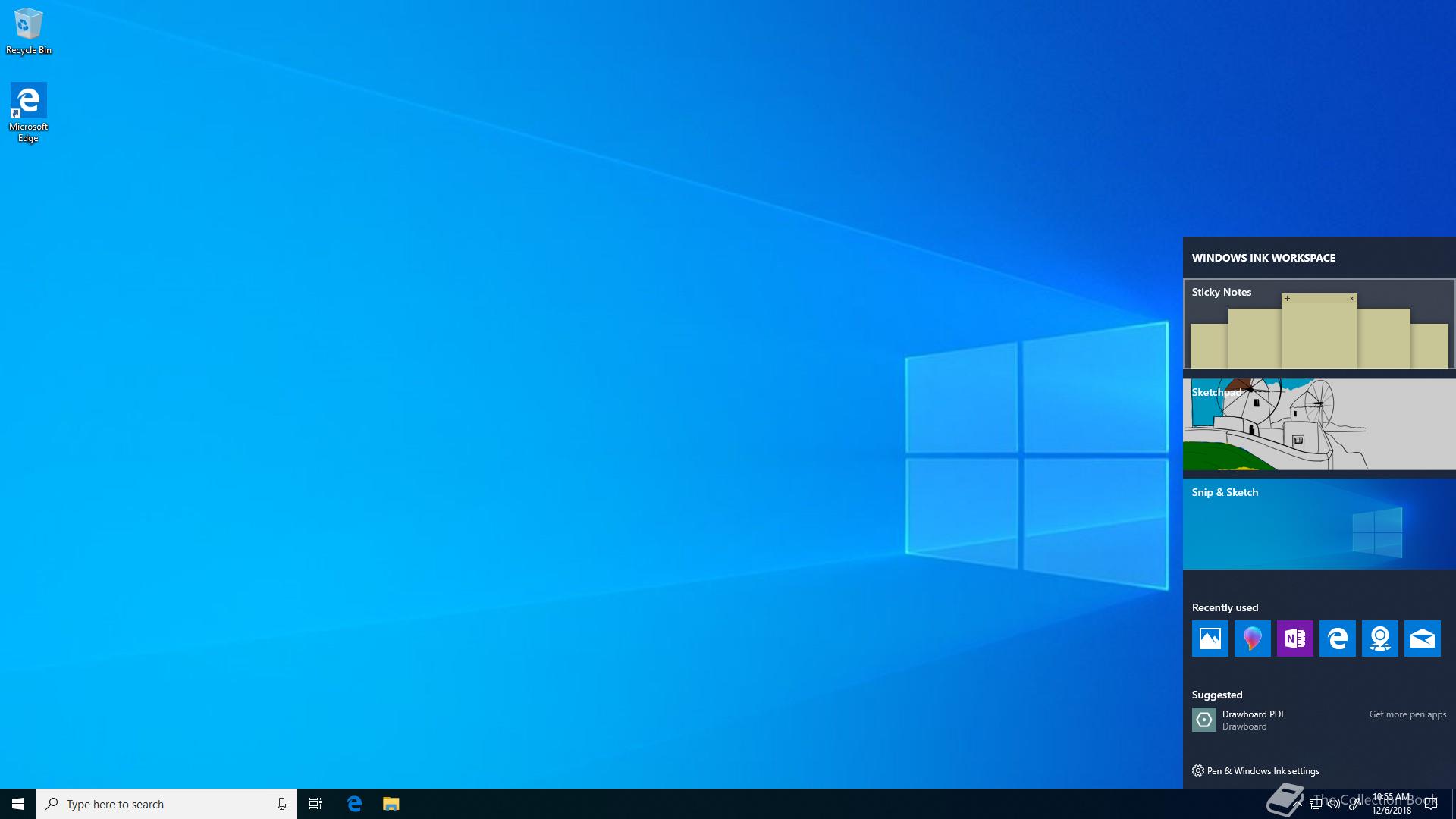Open Microsoft Edge in Recently used row
Image resolution: width=1456 pixels, height=819 pixels.
[1337, 639]
